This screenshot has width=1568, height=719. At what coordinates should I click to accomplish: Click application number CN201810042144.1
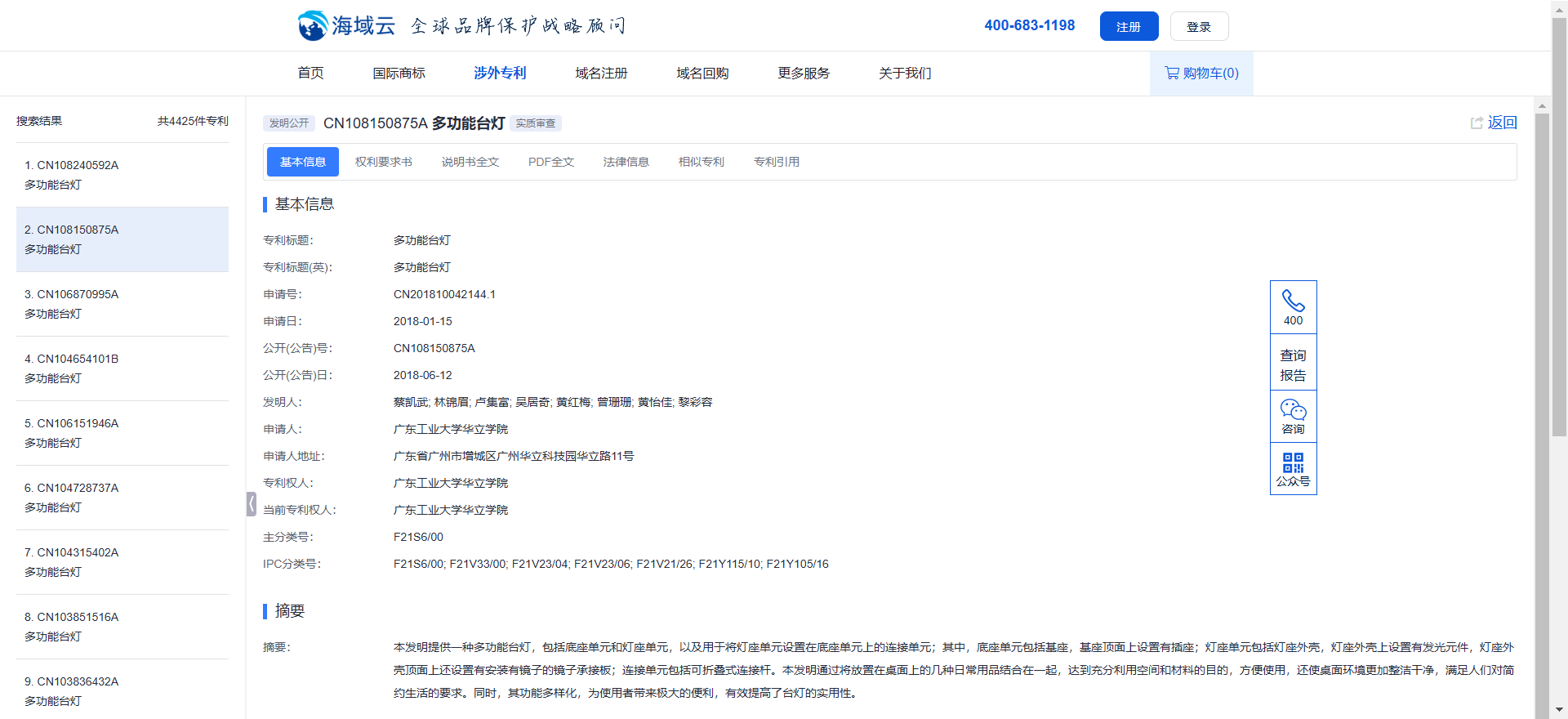pos(444,294)
